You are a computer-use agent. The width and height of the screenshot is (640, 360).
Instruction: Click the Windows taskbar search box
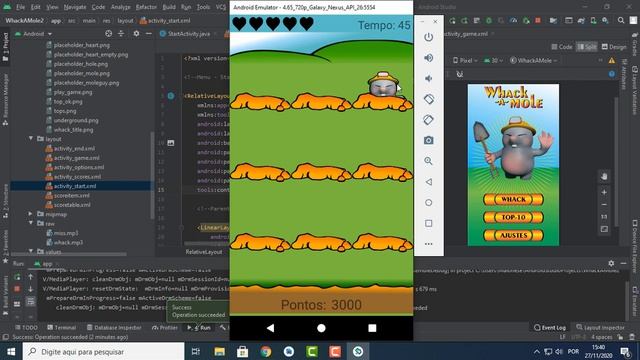tap(104, 351)
